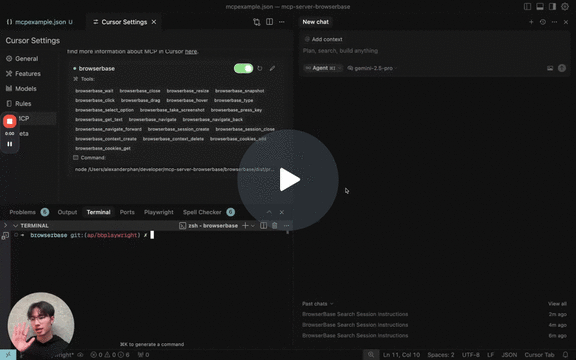Disable the browserbase MCP server toggle
This screenshot has height=360, width=576.
click(x=243, y=68)
